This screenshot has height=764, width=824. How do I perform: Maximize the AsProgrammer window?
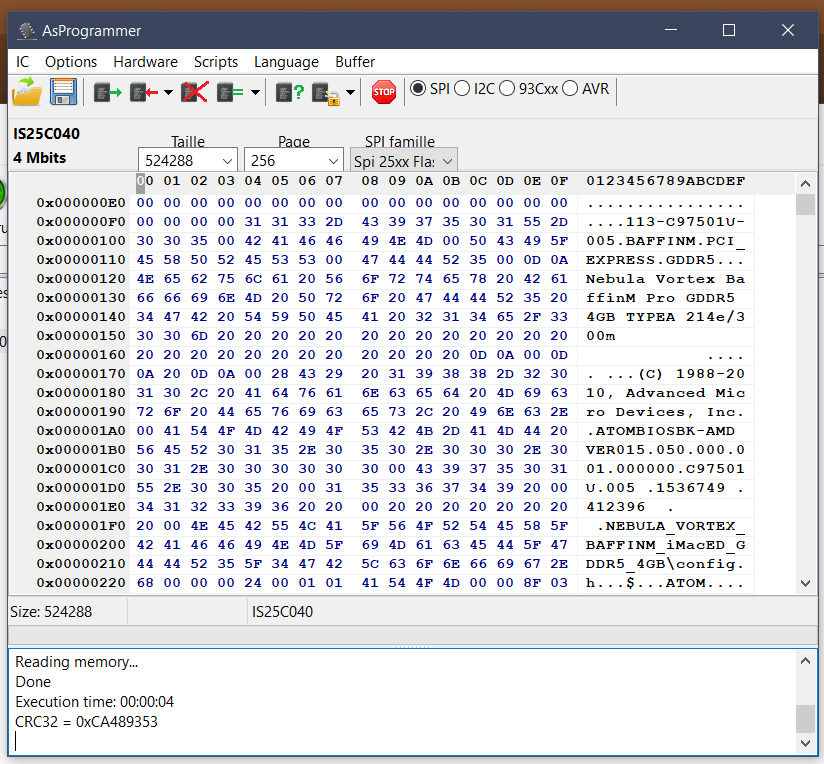(729, 30)
